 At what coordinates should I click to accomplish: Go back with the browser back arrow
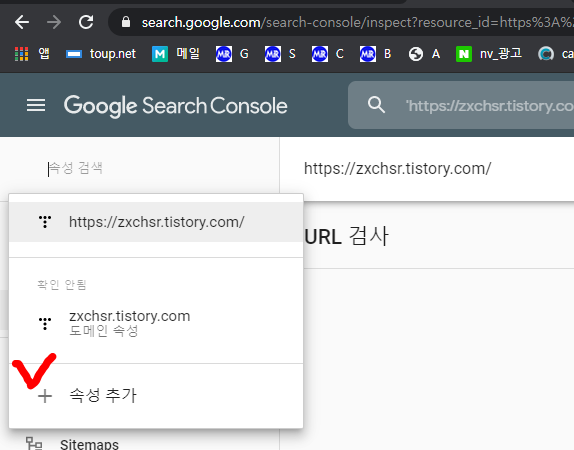click(22, 22)
